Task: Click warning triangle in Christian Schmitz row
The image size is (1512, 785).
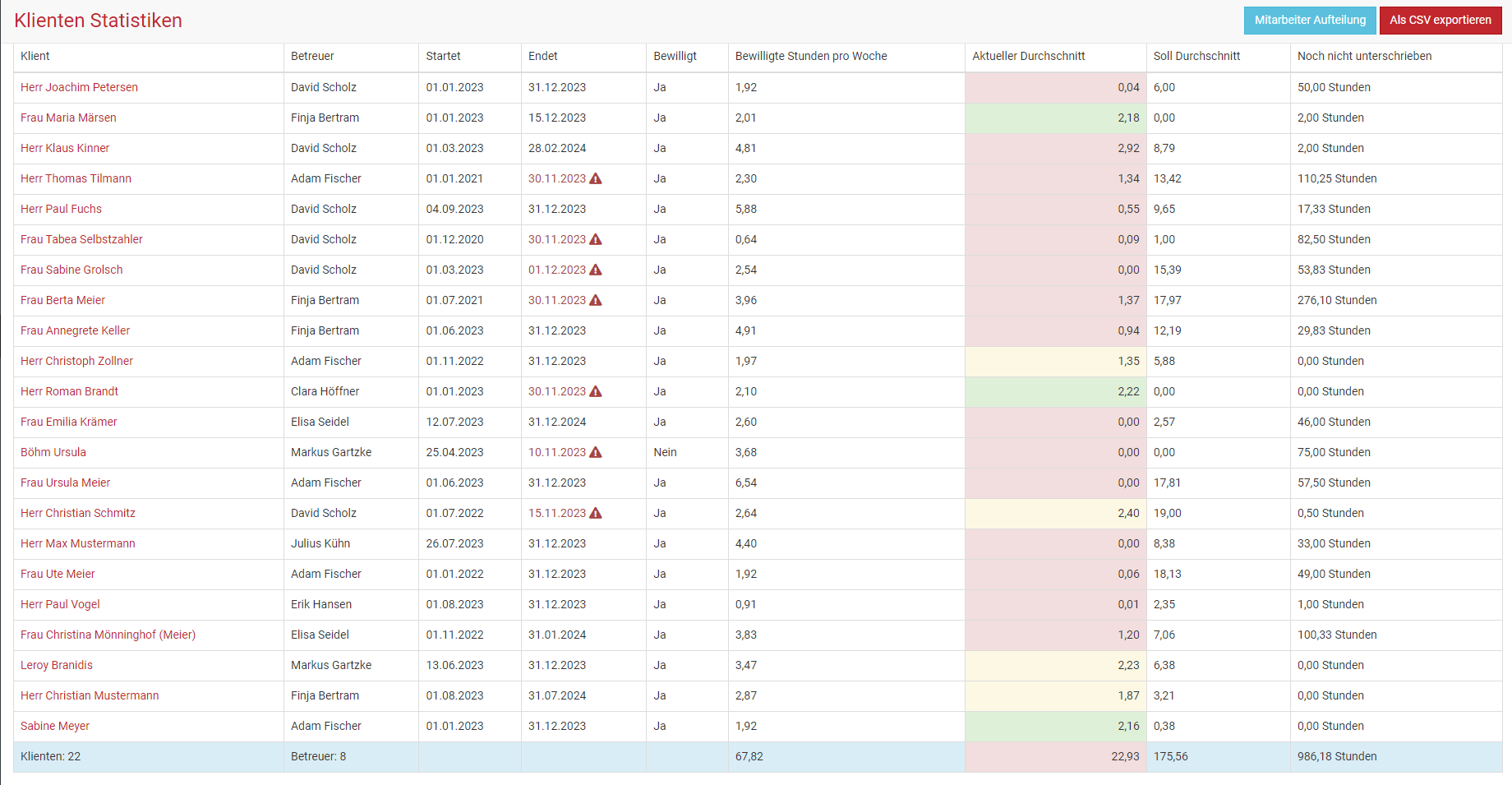Action: 596,513
